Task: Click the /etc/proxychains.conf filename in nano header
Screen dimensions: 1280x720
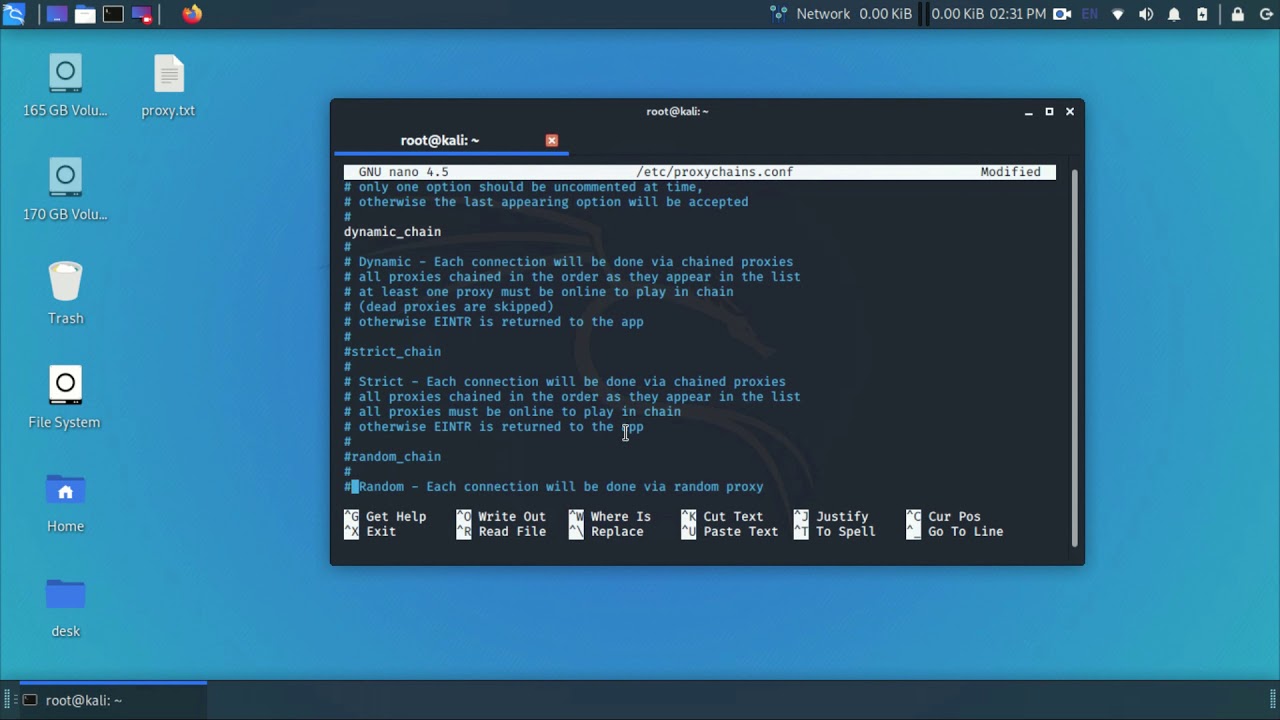Action: [x=715, y=172]
